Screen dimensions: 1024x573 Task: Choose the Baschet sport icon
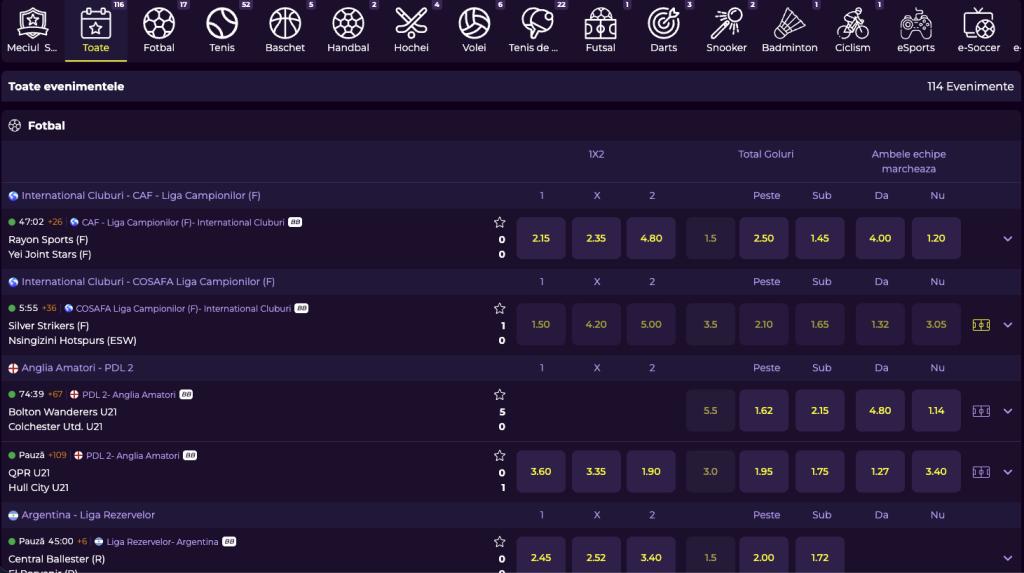pyautogui.click(x=285, y=31)
